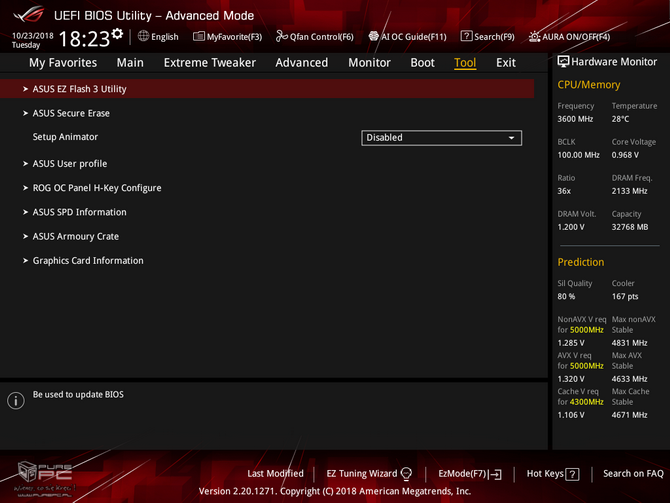The width and height of the screenshot is (670, 503).
Task: Switch to Main tab
Action: pos(130,63)
